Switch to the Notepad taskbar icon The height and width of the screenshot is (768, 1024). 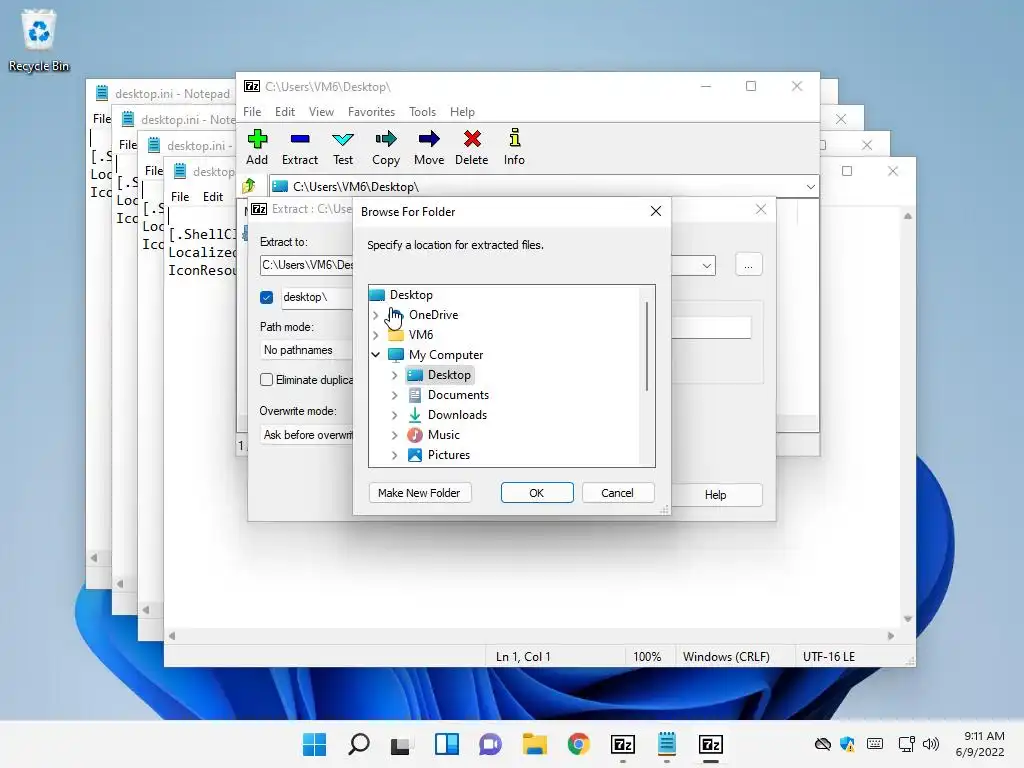pos(667,744)
